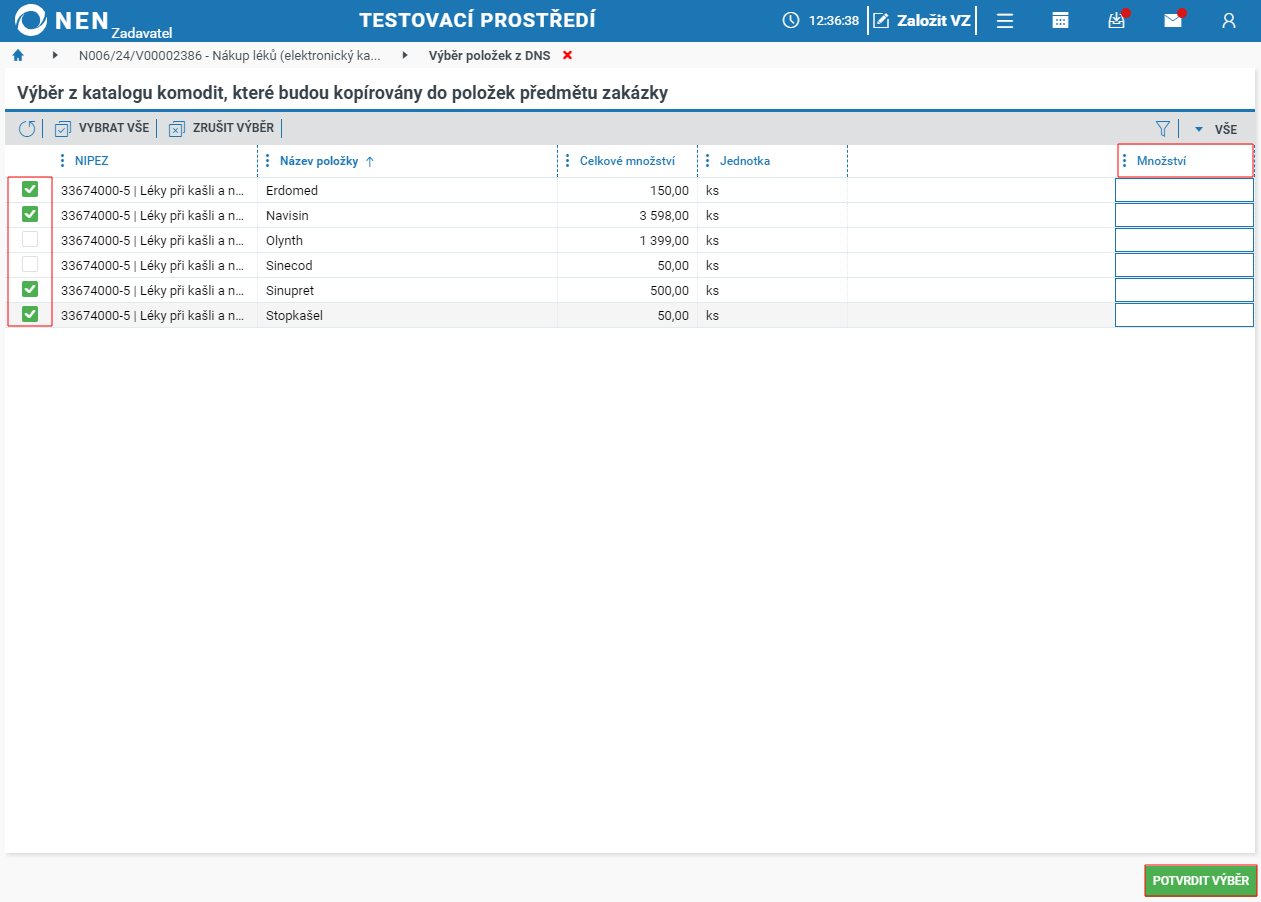This screenshot has width=1261, height=902.
Task: Check the Olynth row checkbox
Action: [x=30, y=239]
